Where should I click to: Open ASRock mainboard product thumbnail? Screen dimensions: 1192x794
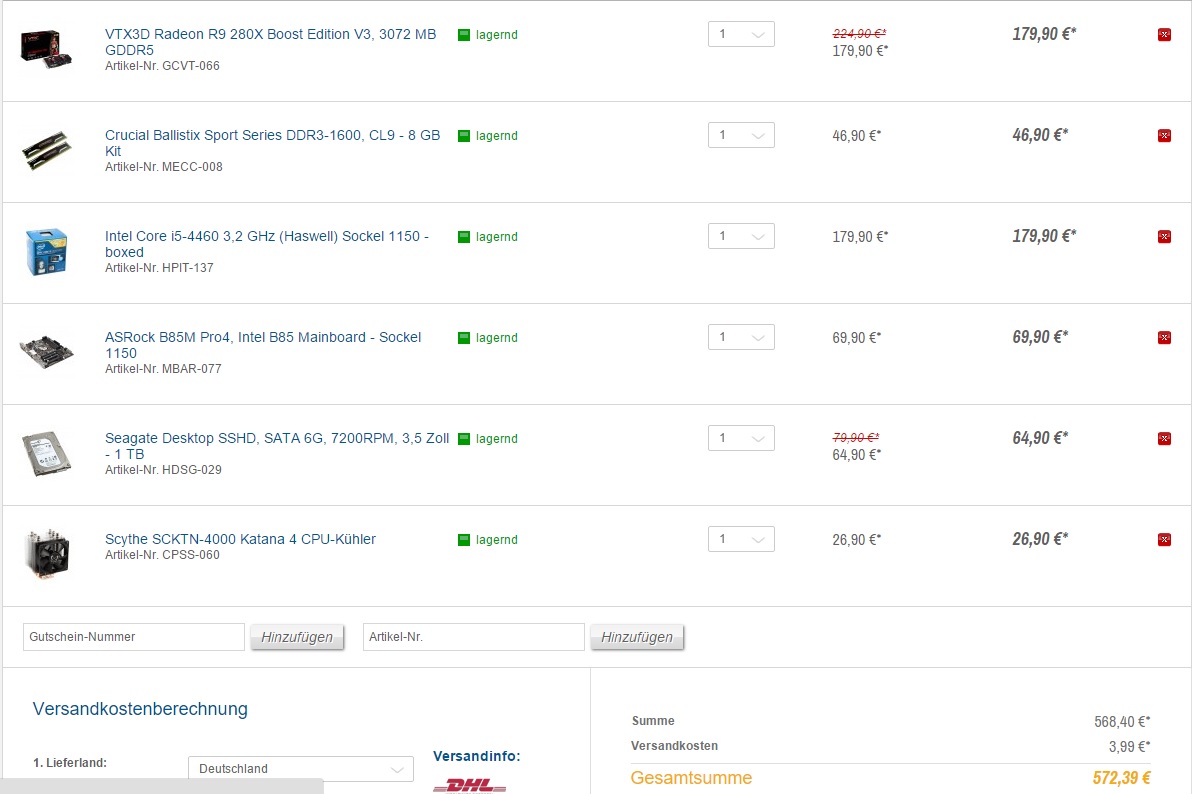click(46, 351)
